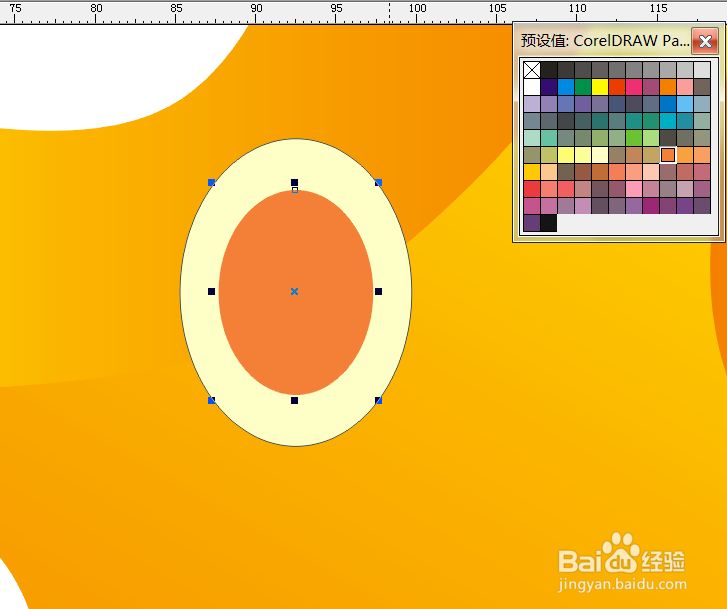Select the bright blue swatch beside indigo

[x=566, y=87]
